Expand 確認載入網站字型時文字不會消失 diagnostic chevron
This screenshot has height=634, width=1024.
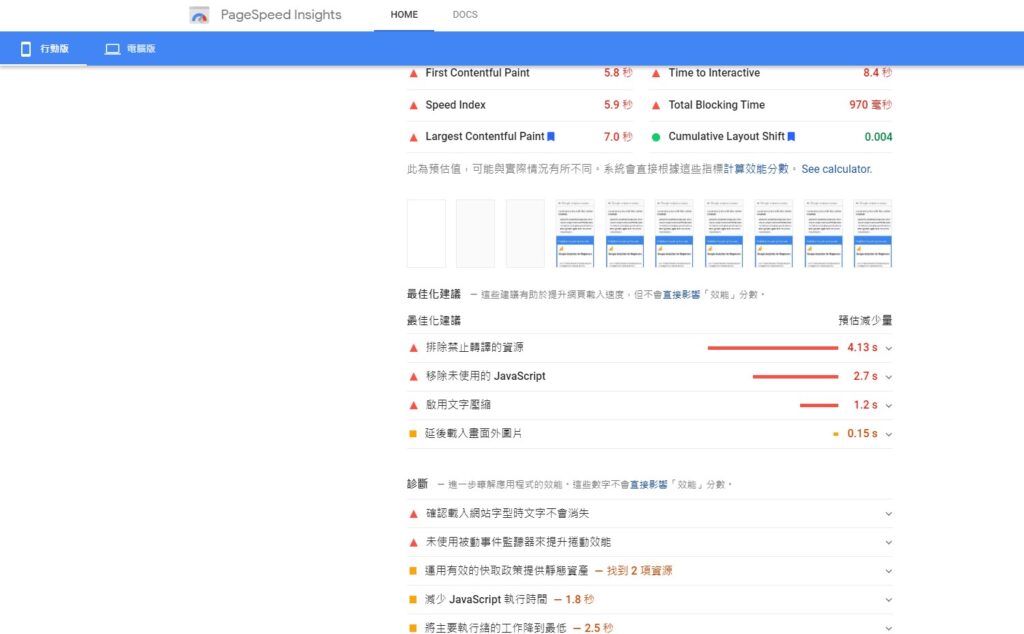coord(888,514)
